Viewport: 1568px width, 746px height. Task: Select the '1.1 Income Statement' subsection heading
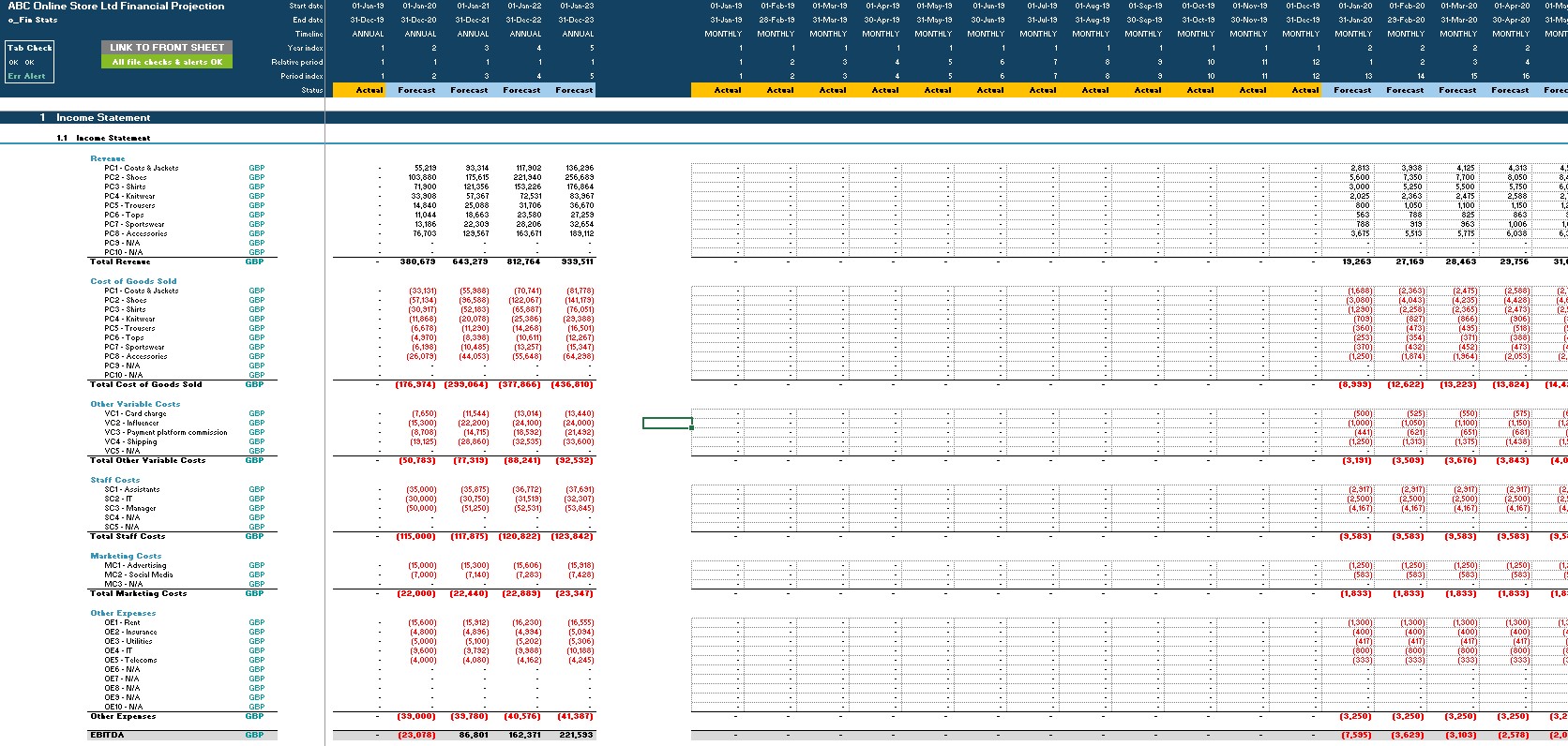coord(103,138)
